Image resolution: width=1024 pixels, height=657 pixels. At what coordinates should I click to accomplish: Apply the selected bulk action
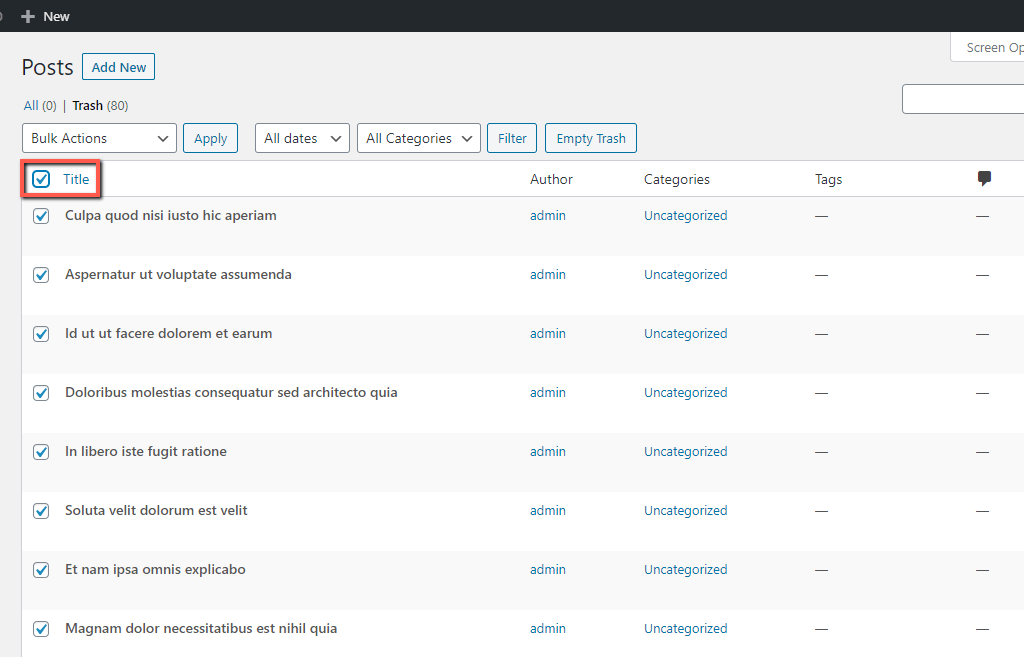[x=210, y=138]
